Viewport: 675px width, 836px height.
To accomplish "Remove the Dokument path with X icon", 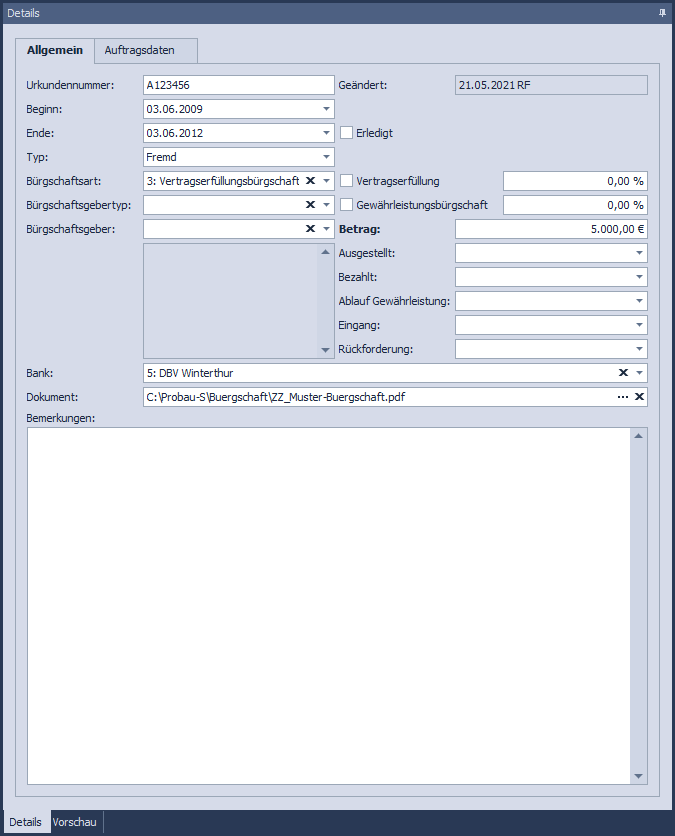I will coord(639,397).
